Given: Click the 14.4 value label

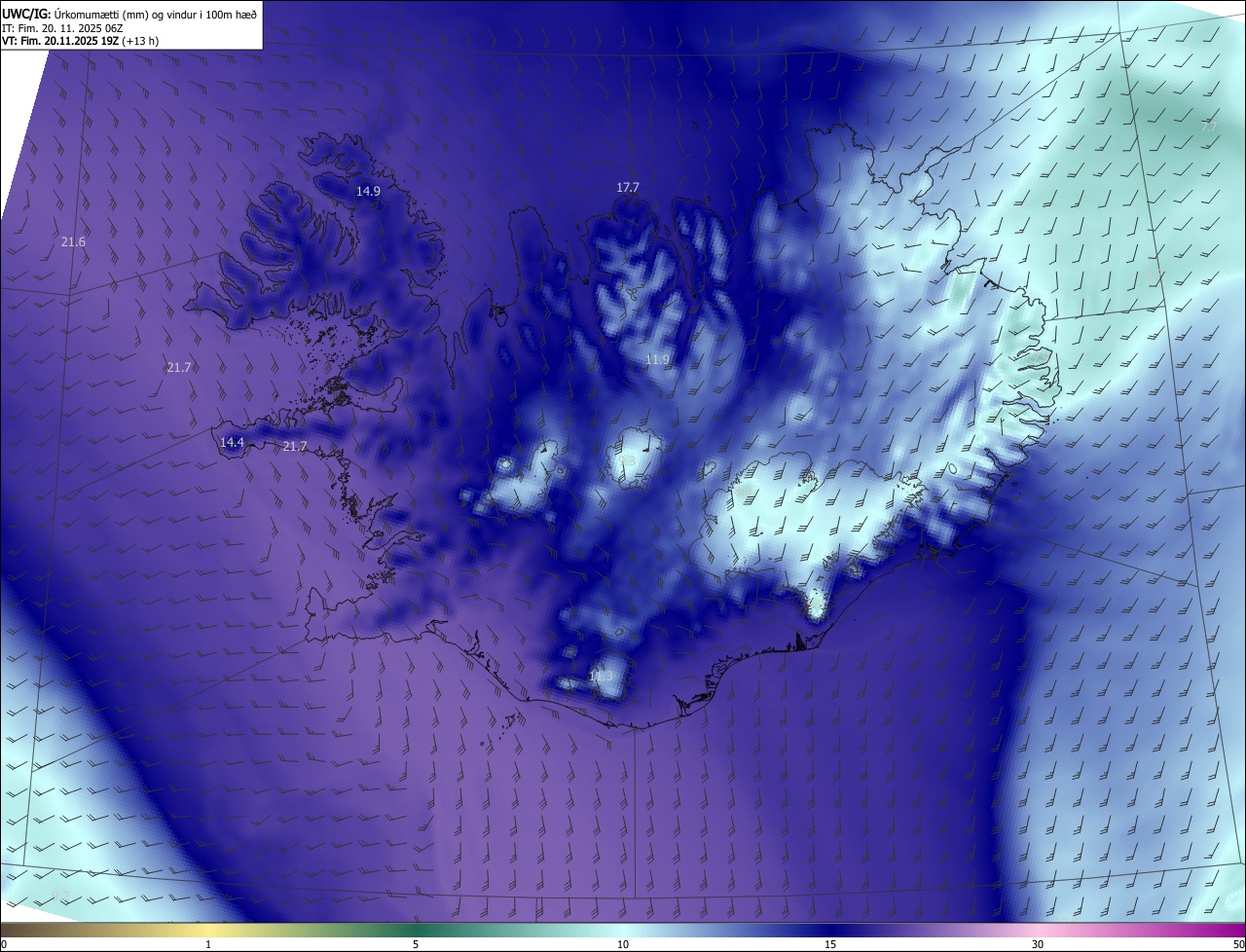Looking at the screenshot, I should 232,443.
